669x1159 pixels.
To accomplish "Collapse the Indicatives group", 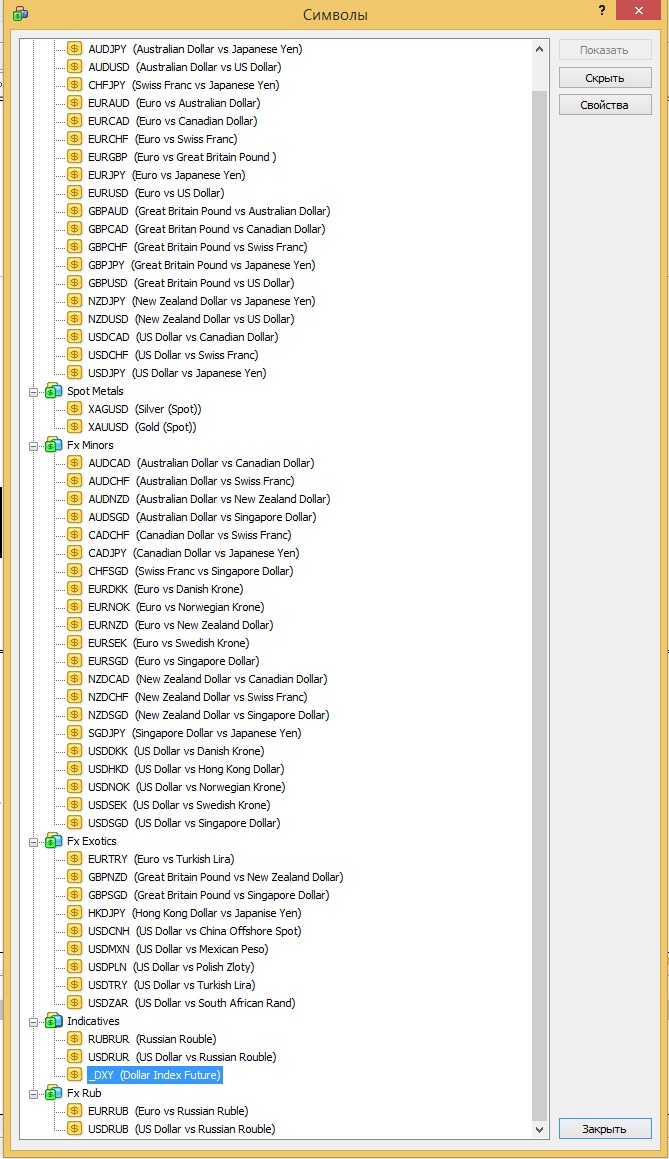I will click(33, 1022).
